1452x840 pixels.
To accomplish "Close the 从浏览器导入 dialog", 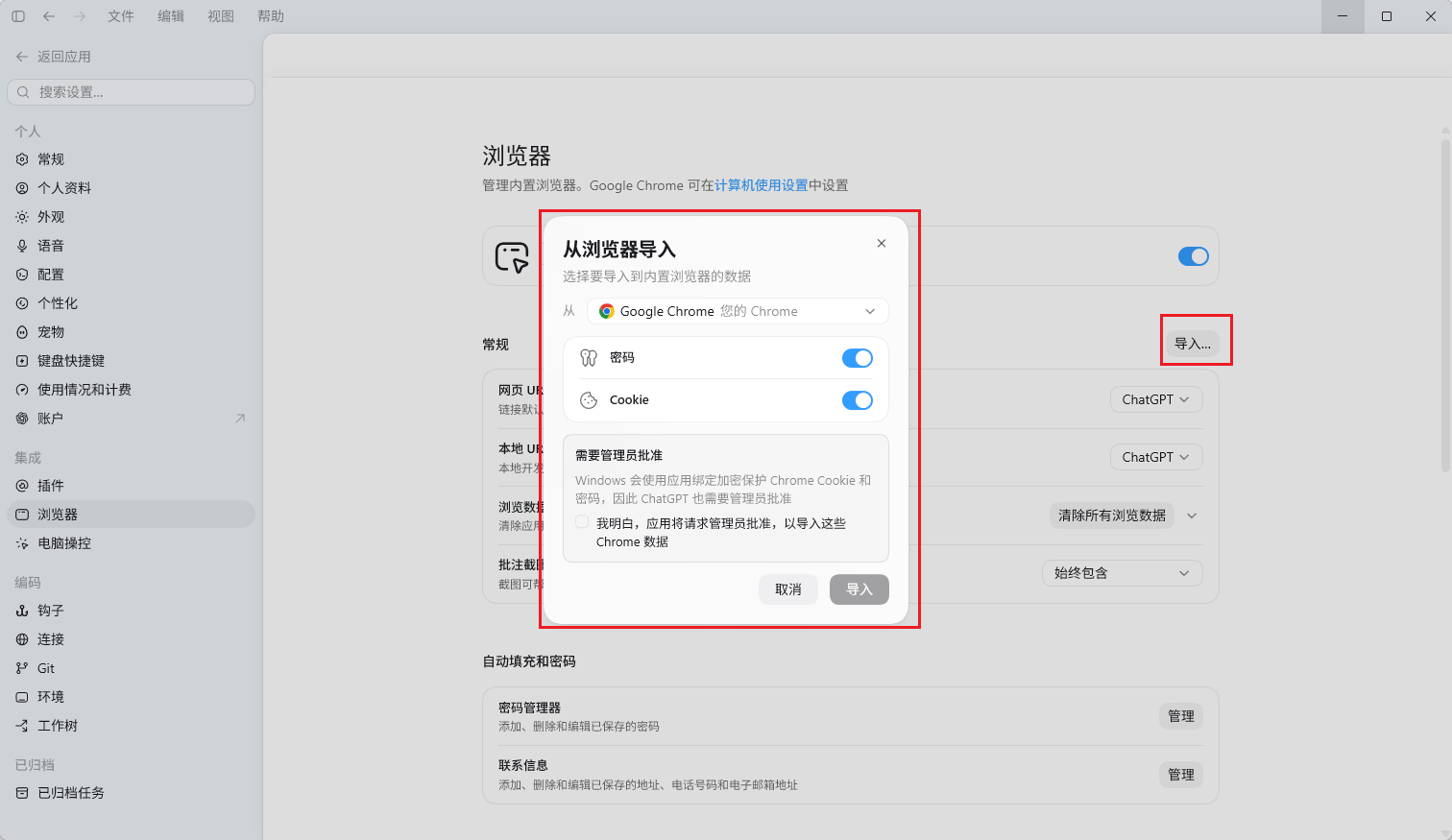I will pos(882,244).
